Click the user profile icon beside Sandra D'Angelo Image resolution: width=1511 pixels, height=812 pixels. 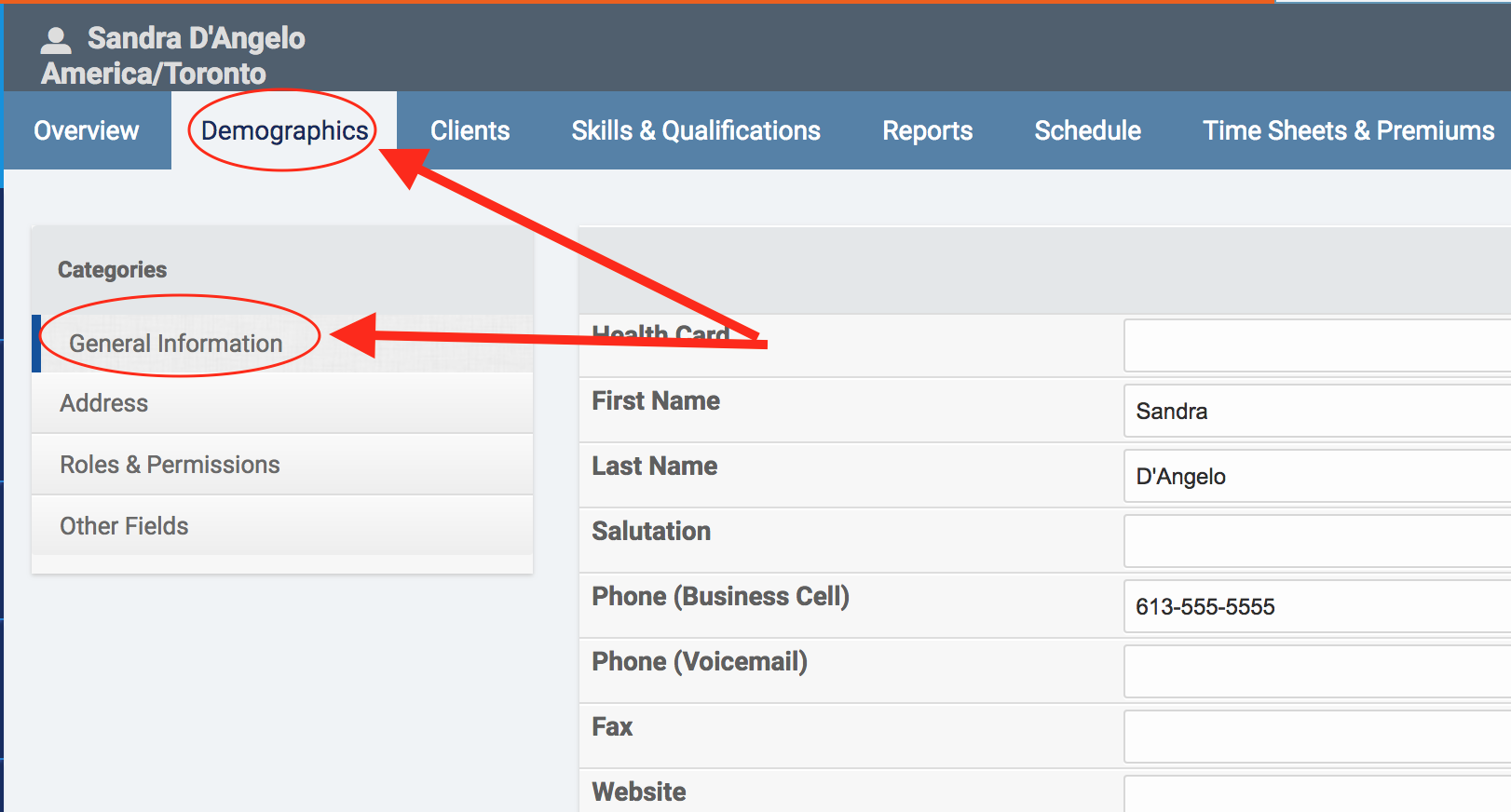[56, 39]
